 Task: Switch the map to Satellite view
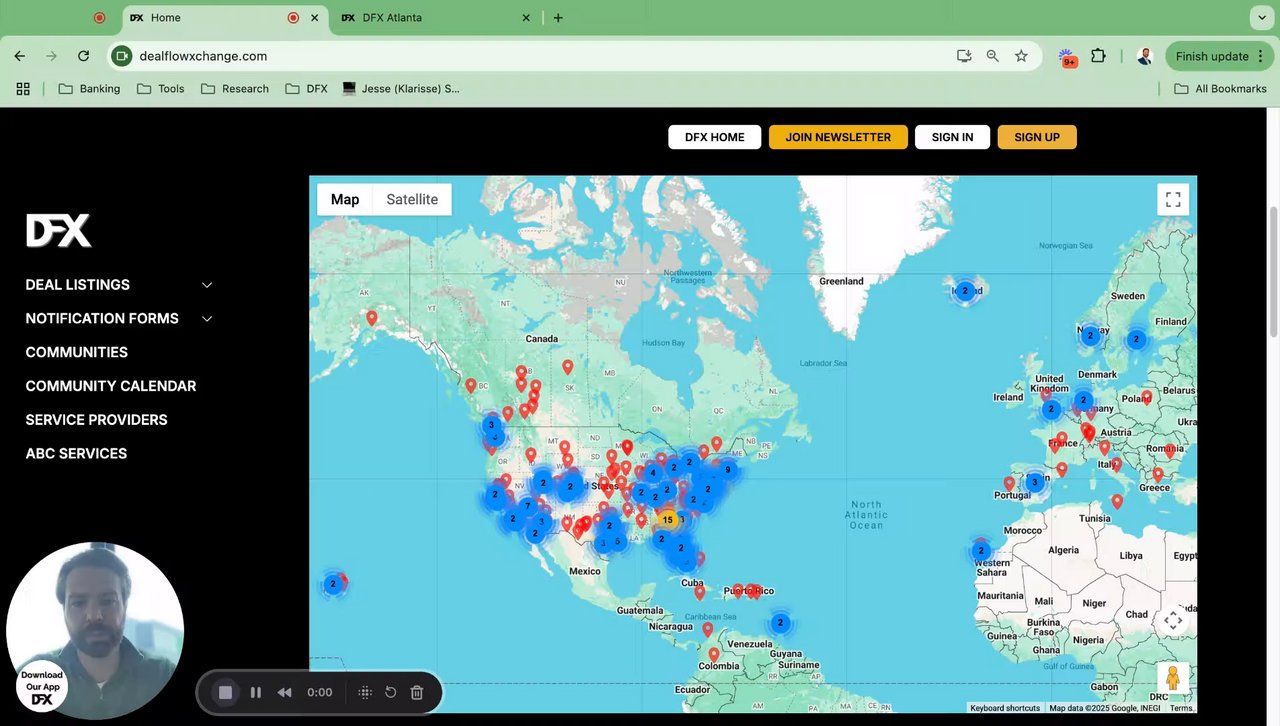[x=412, y=199]
